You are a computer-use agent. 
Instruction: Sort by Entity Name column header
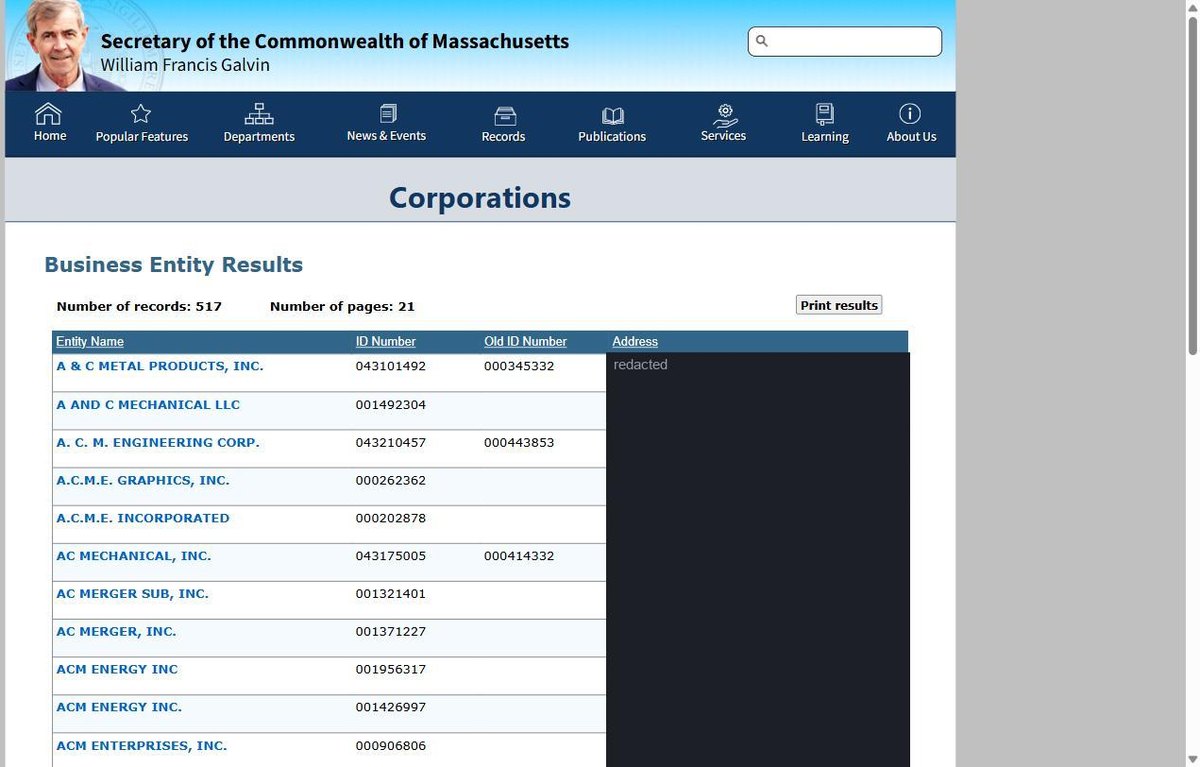click(x=90, y=342)
